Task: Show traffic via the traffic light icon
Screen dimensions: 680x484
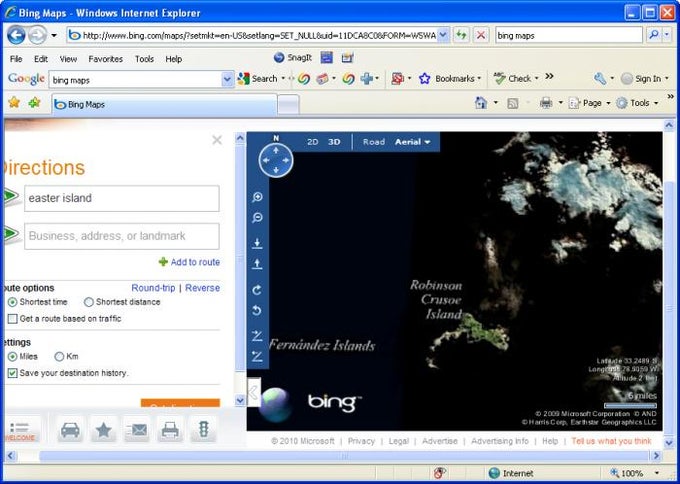Action: click(203, 430)
